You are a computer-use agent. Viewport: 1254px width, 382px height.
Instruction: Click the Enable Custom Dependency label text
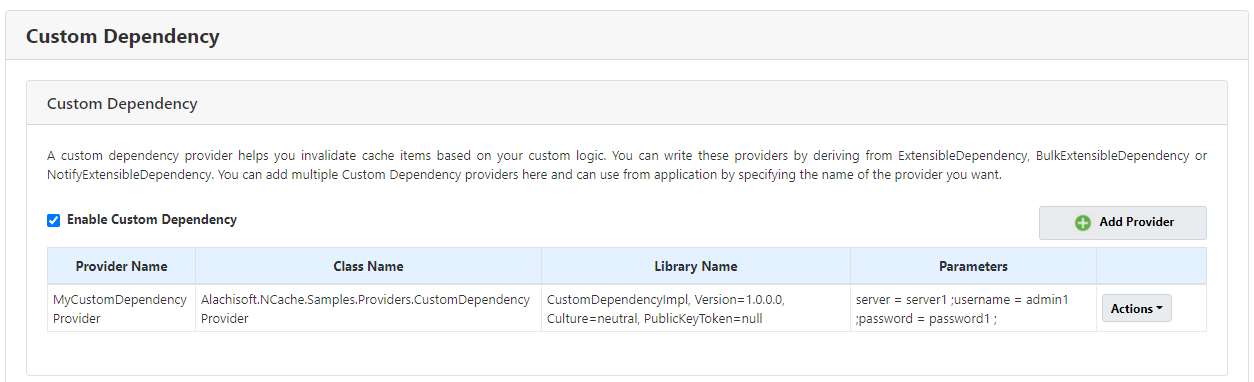tap(152, 219)
